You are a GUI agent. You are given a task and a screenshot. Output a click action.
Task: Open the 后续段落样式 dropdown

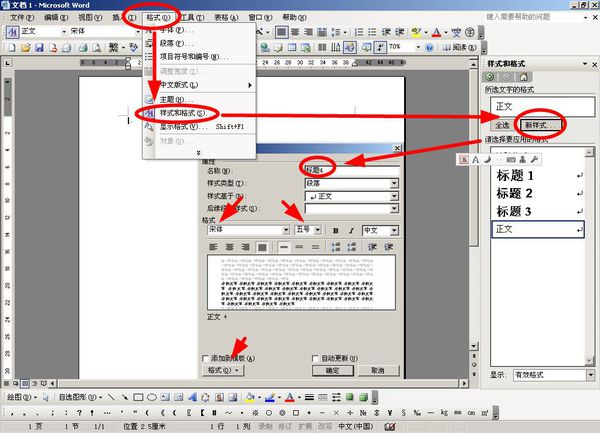point(394,208)
